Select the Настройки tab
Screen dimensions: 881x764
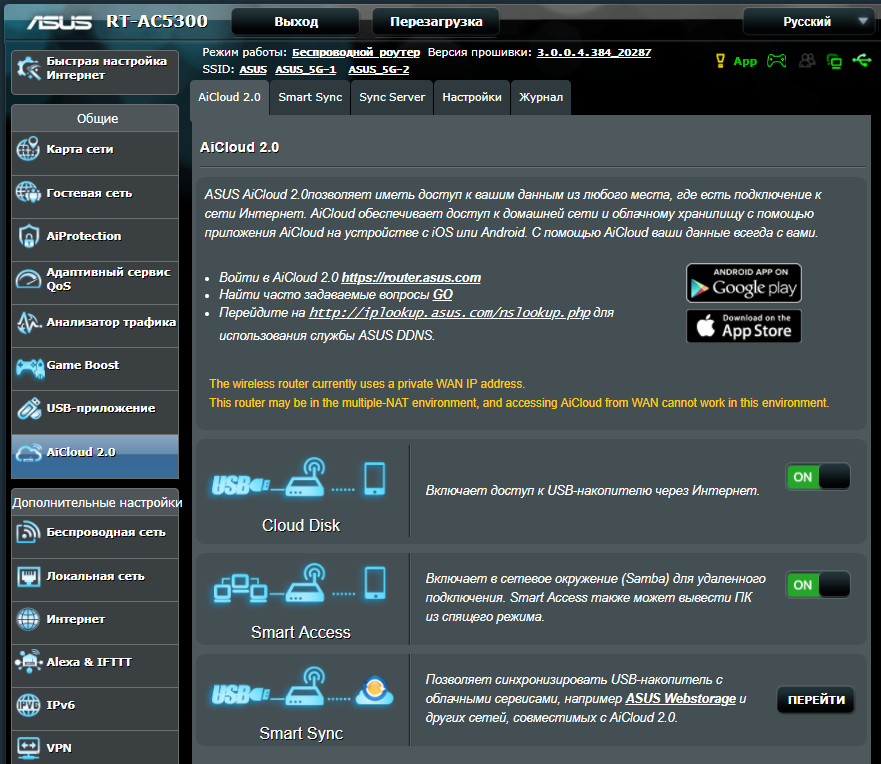pyautogui.click(x=471, y=97)
